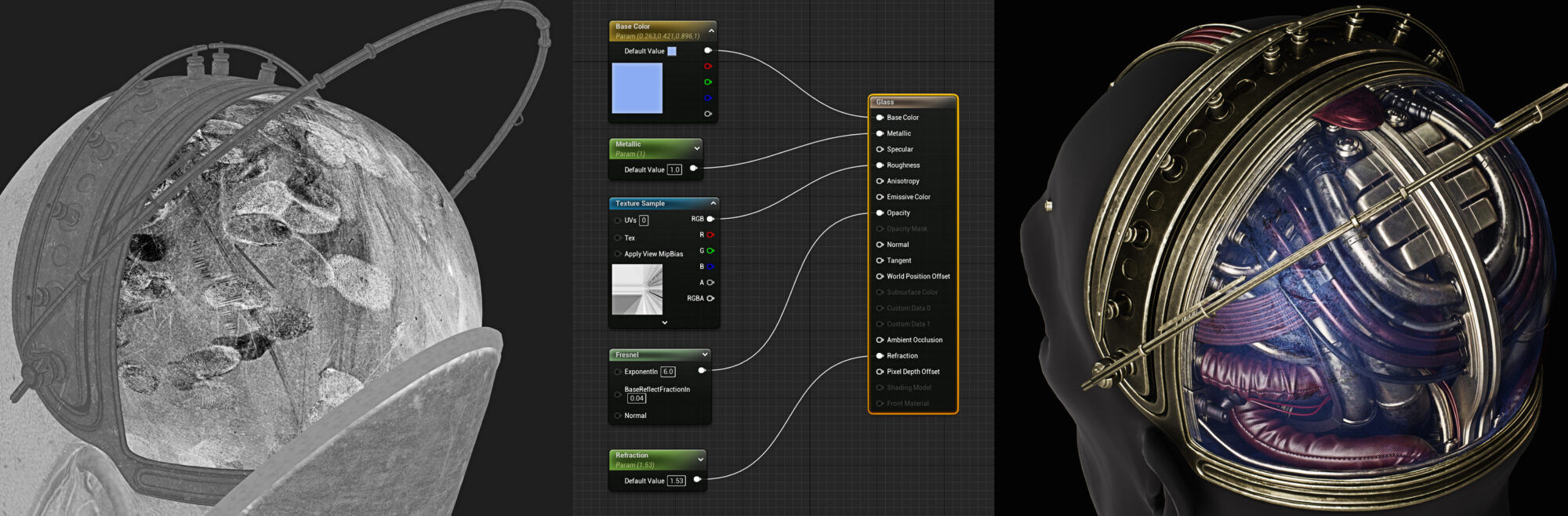Click the Apply View MipBias input pin
Screen dimensions: 1568x516
click(x=618, y=254)
